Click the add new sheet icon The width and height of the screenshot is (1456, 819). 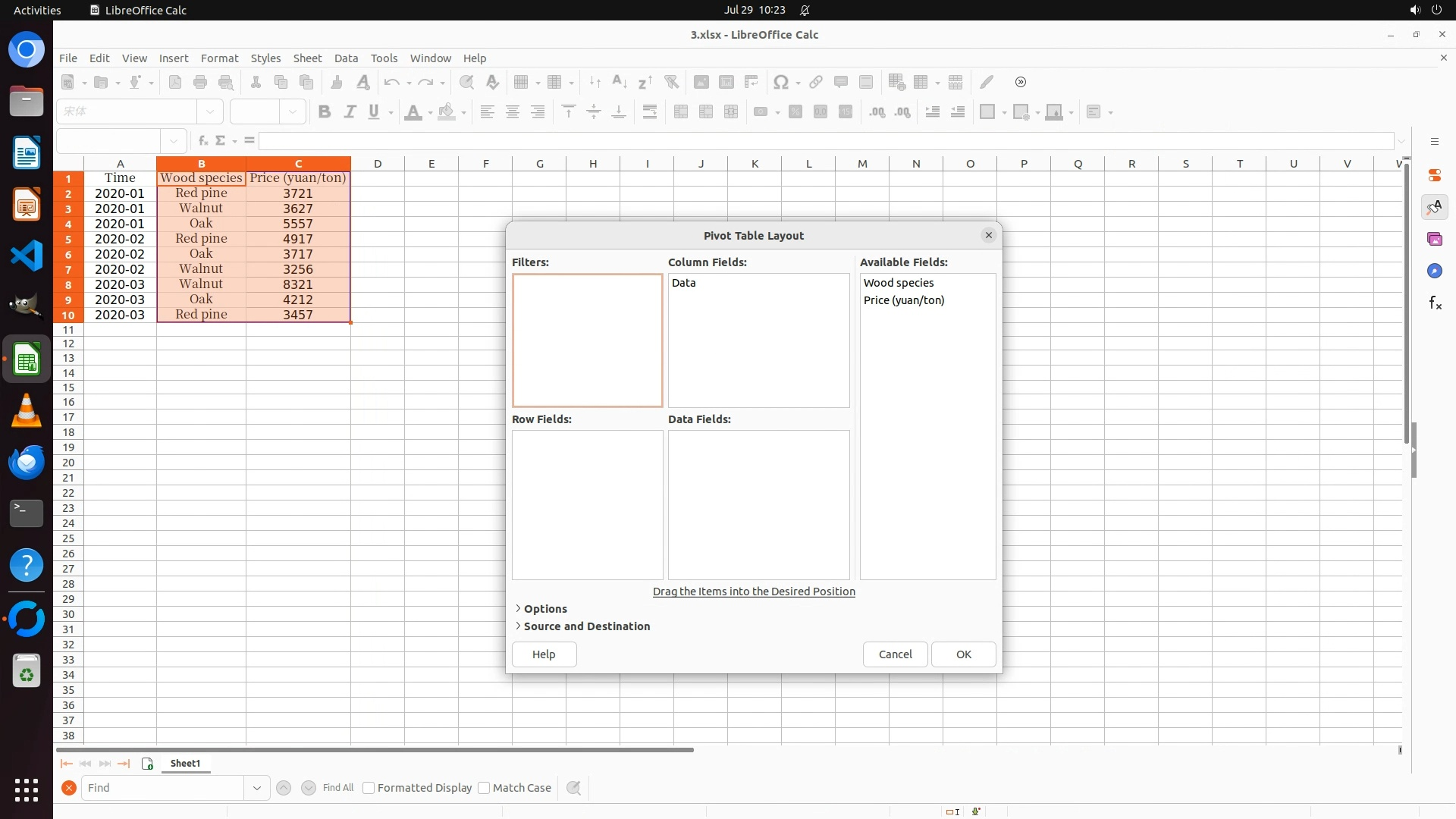[x=147, y=764]
